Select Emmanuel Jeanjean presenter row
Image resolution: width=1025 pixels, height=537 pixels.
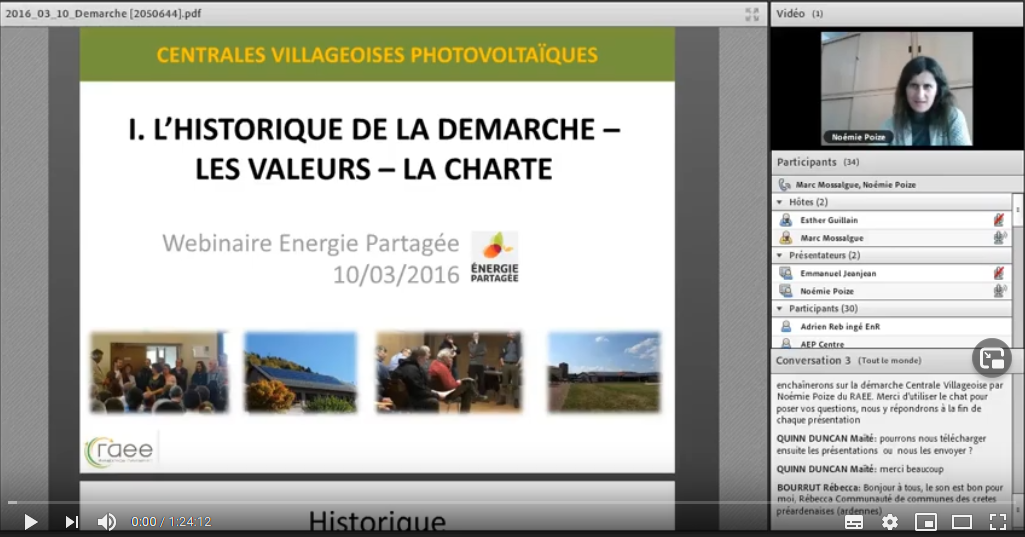click(892, 273)
